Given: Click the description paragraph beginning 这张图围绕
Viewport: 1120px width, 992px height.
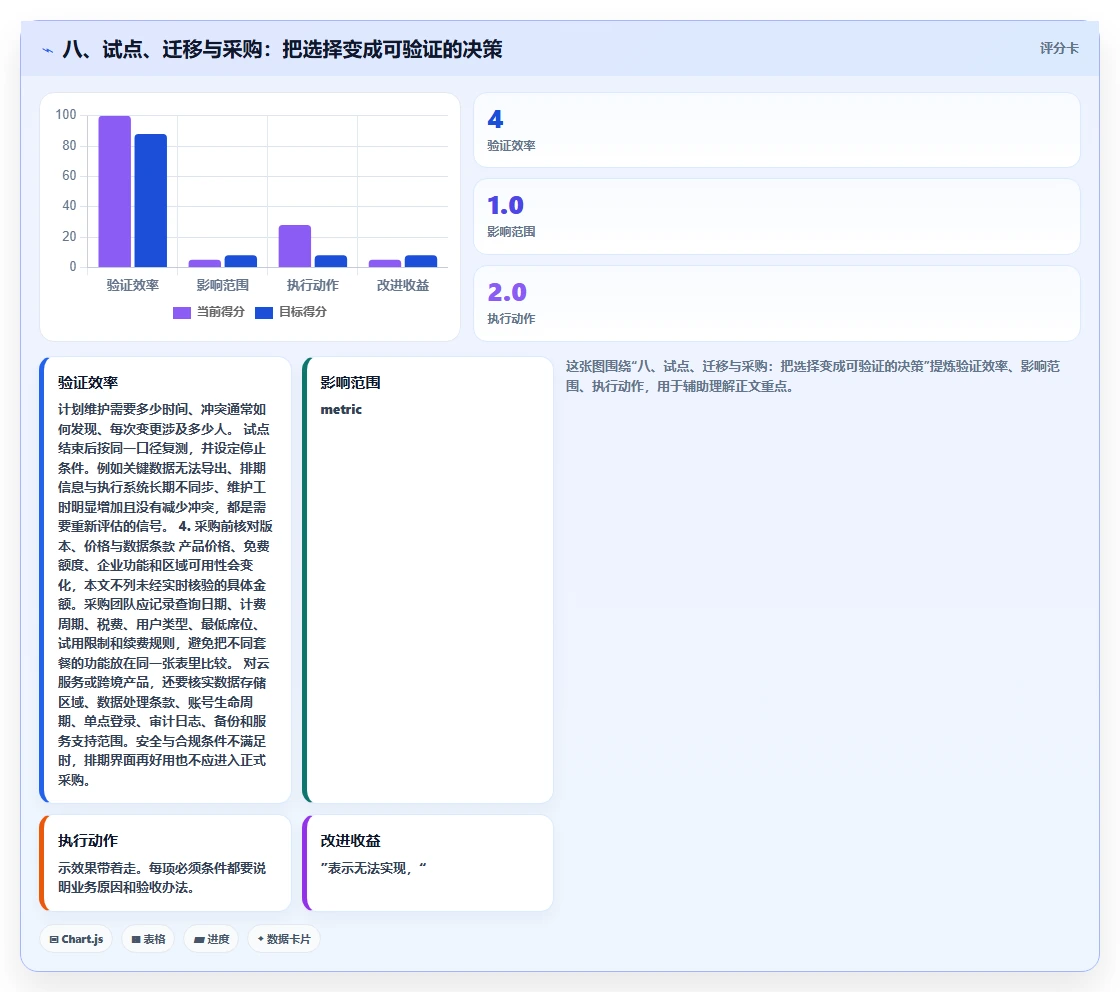Looking at the screenshot, I should [813, 376].
